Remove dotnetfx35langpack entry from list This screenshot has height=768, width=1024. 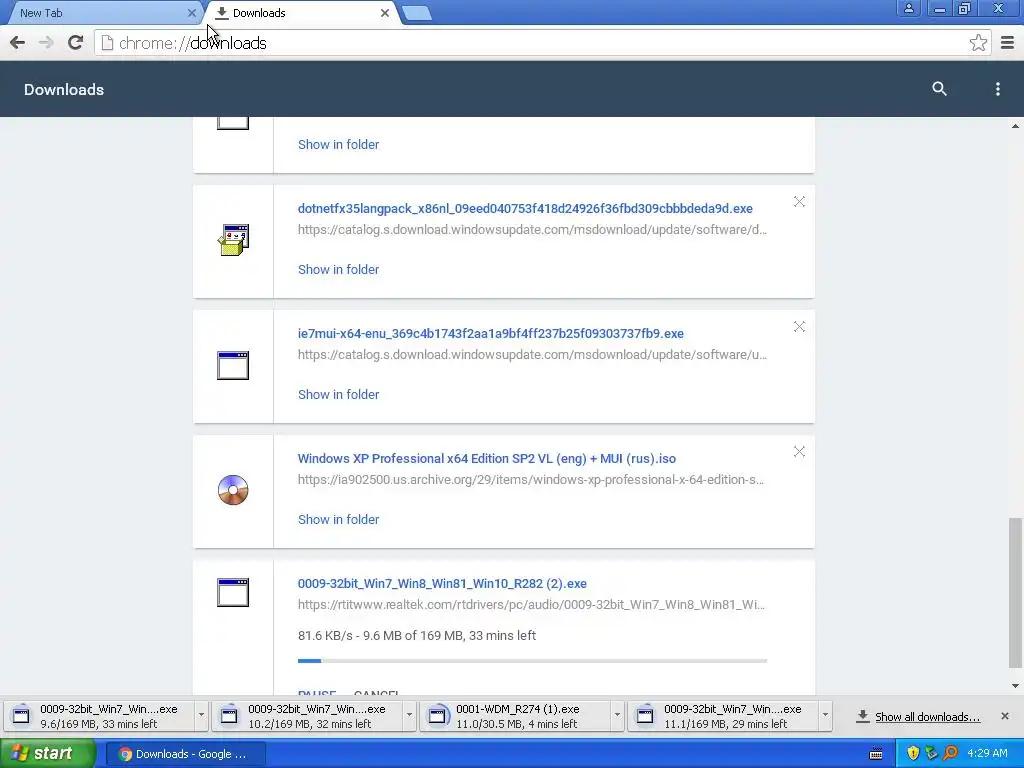[x=799, y=202]
